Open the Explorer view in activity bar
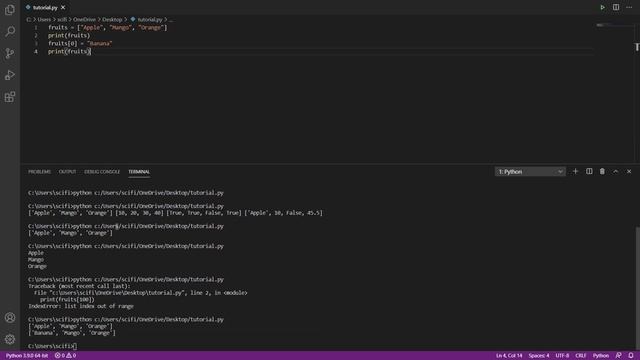Image resolution: width=640 pixels, height=360 pixels. pos(10,9)
